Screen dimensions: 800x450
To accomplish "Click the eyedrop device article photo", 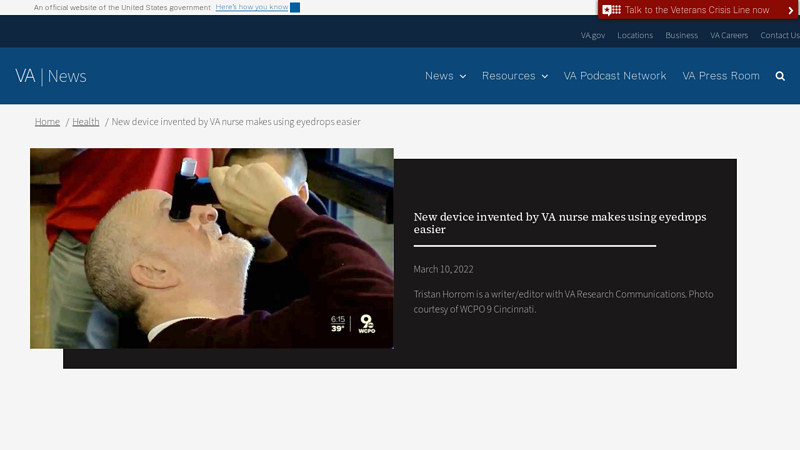I will point(211,248).
